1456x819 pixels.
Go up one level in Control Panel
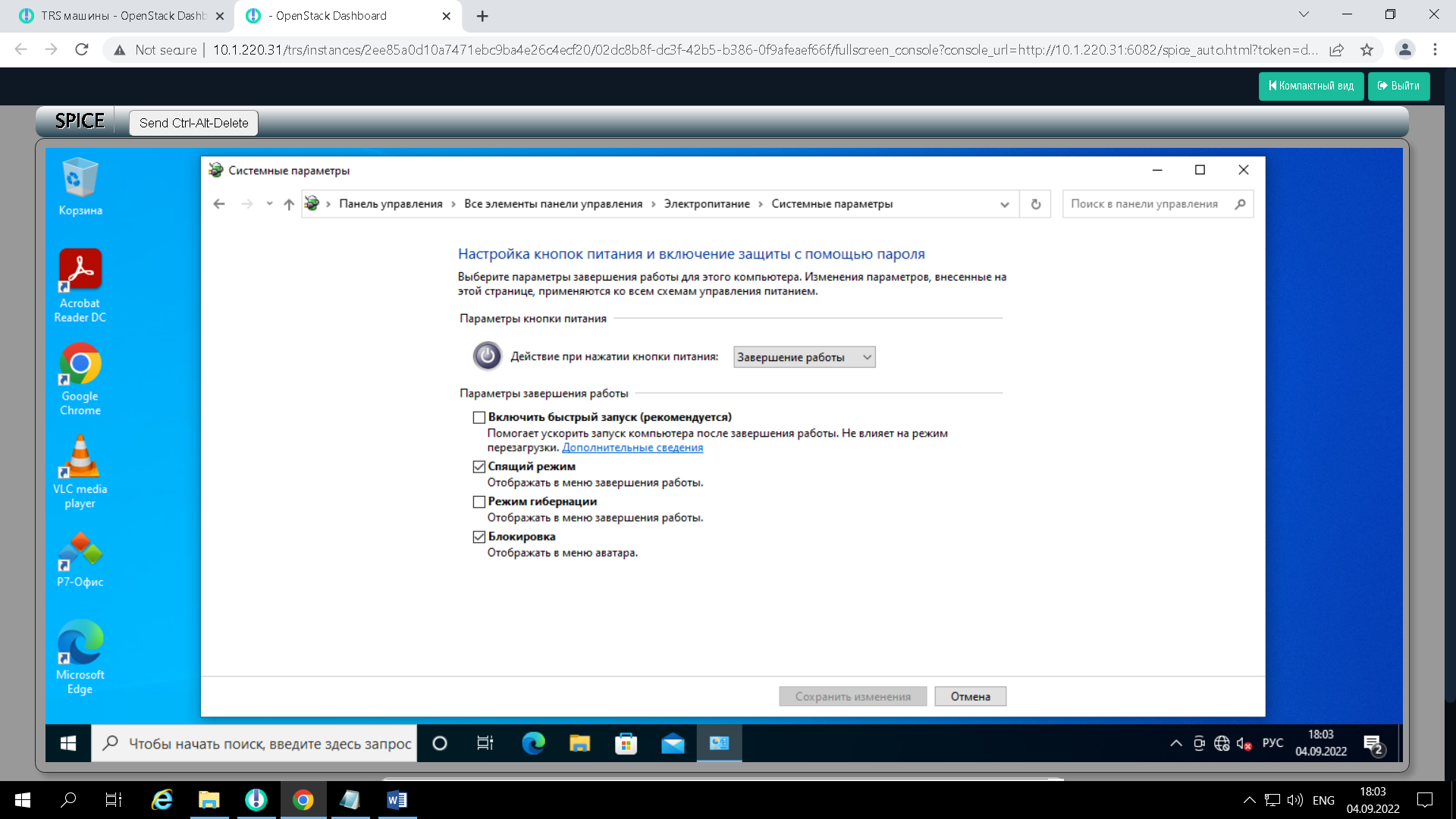click(x=289, y=204)
